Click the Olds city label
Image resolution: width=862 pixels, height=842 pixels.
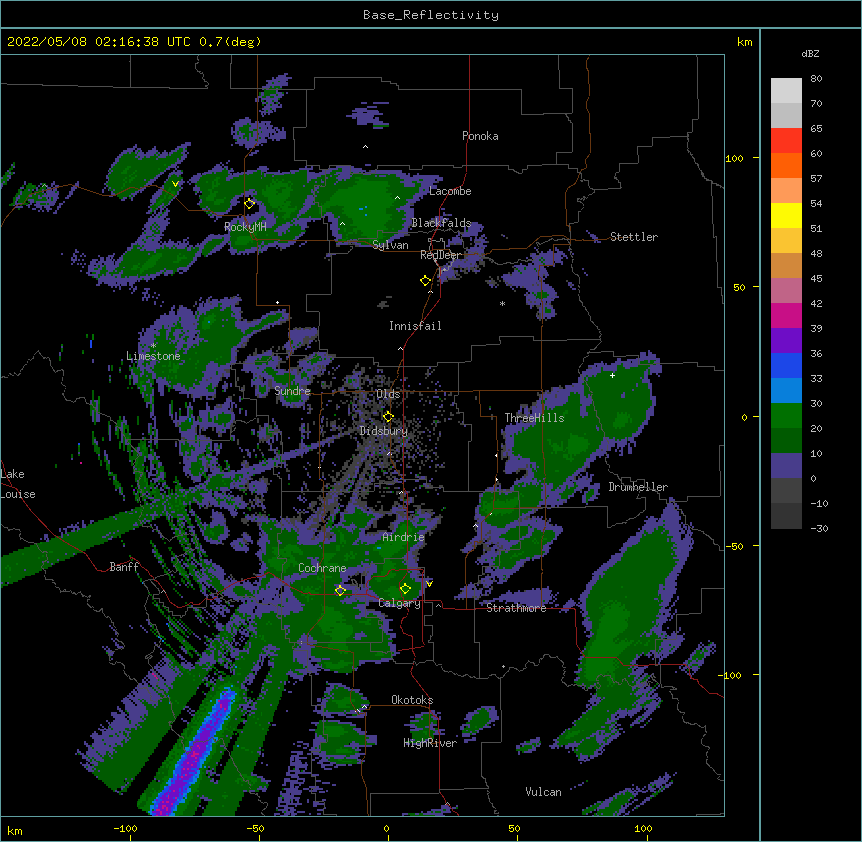coord(388,394)
